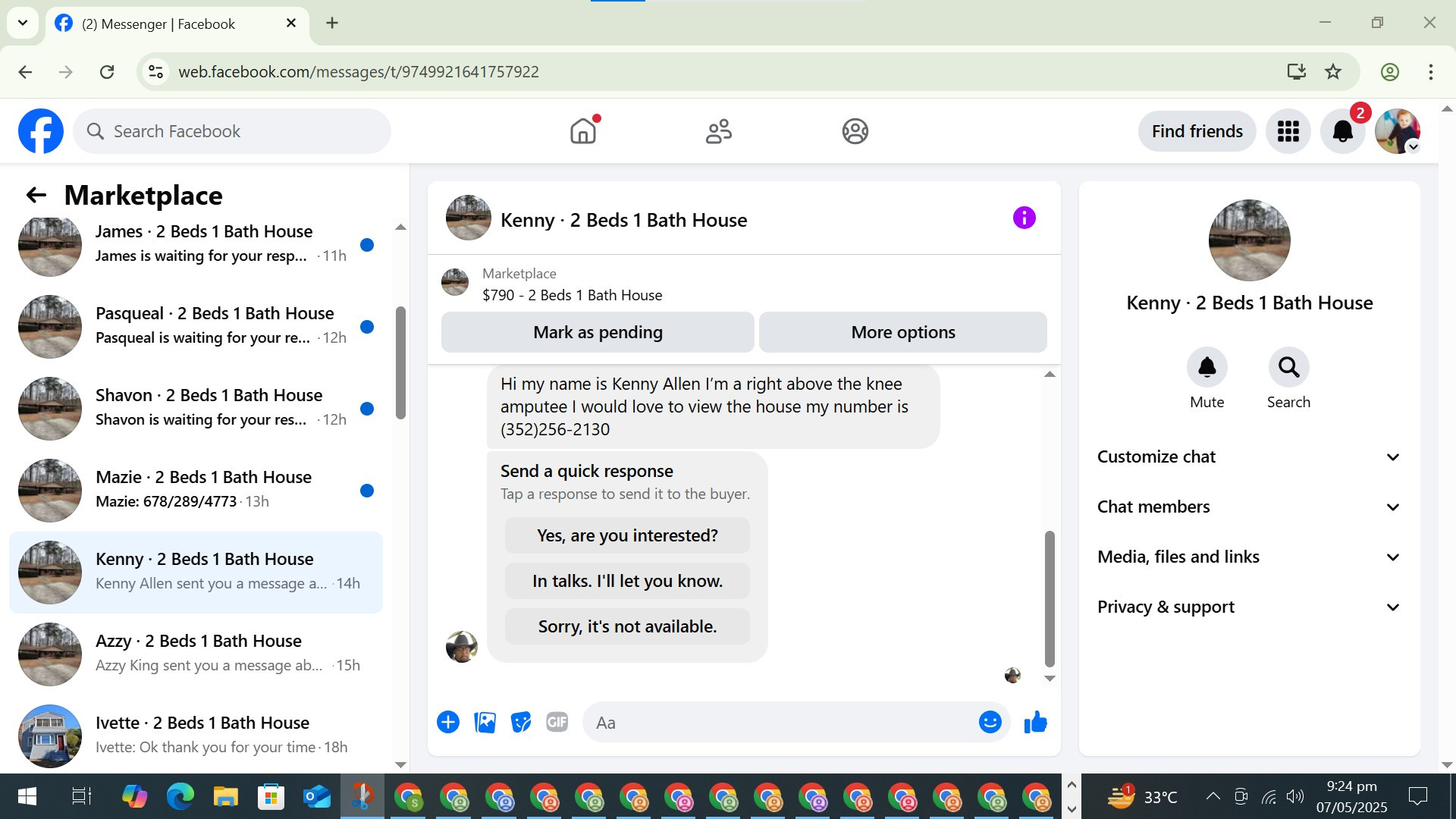Click the purple conversation info icon

[1024, 218]
